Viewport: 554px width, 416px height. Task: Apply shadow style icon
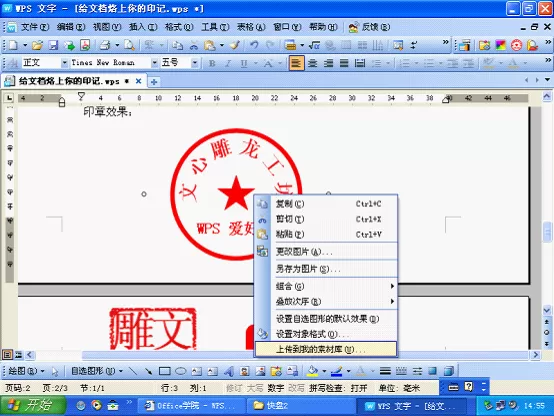[x=432, y=371]
